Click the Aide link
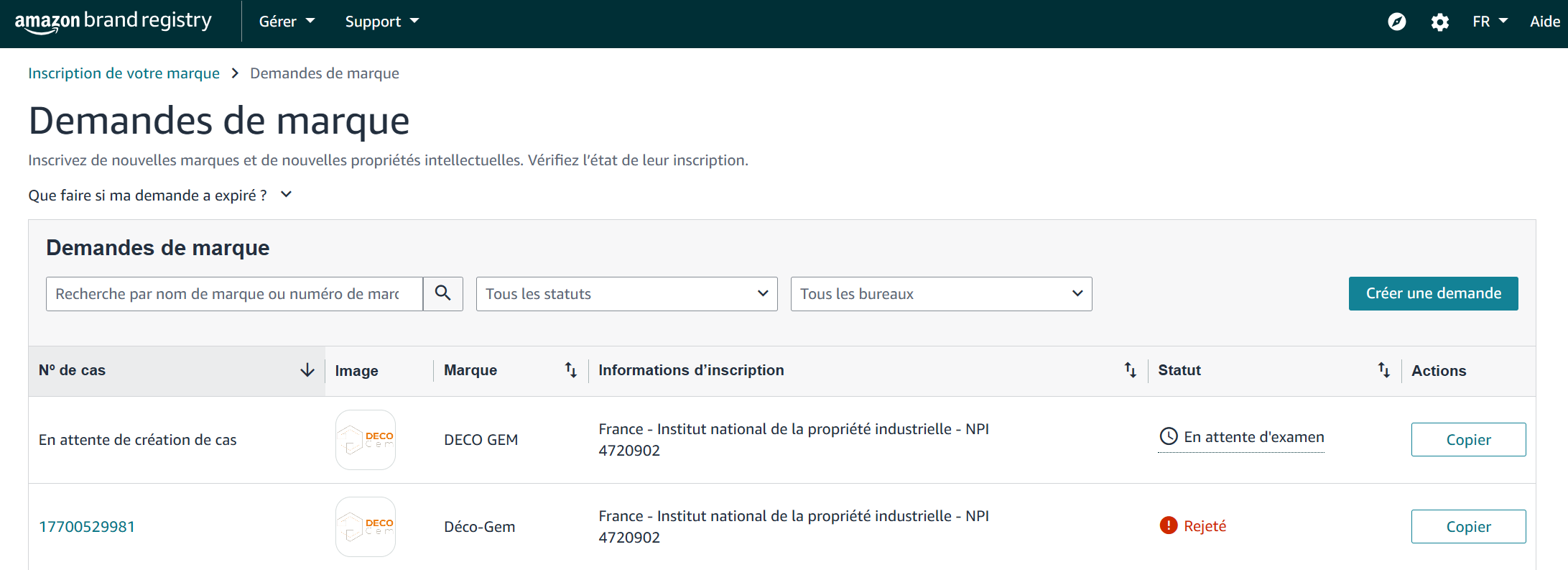Image resolution: width=1568 pixels, height=570 pixels. point(1544,22)
